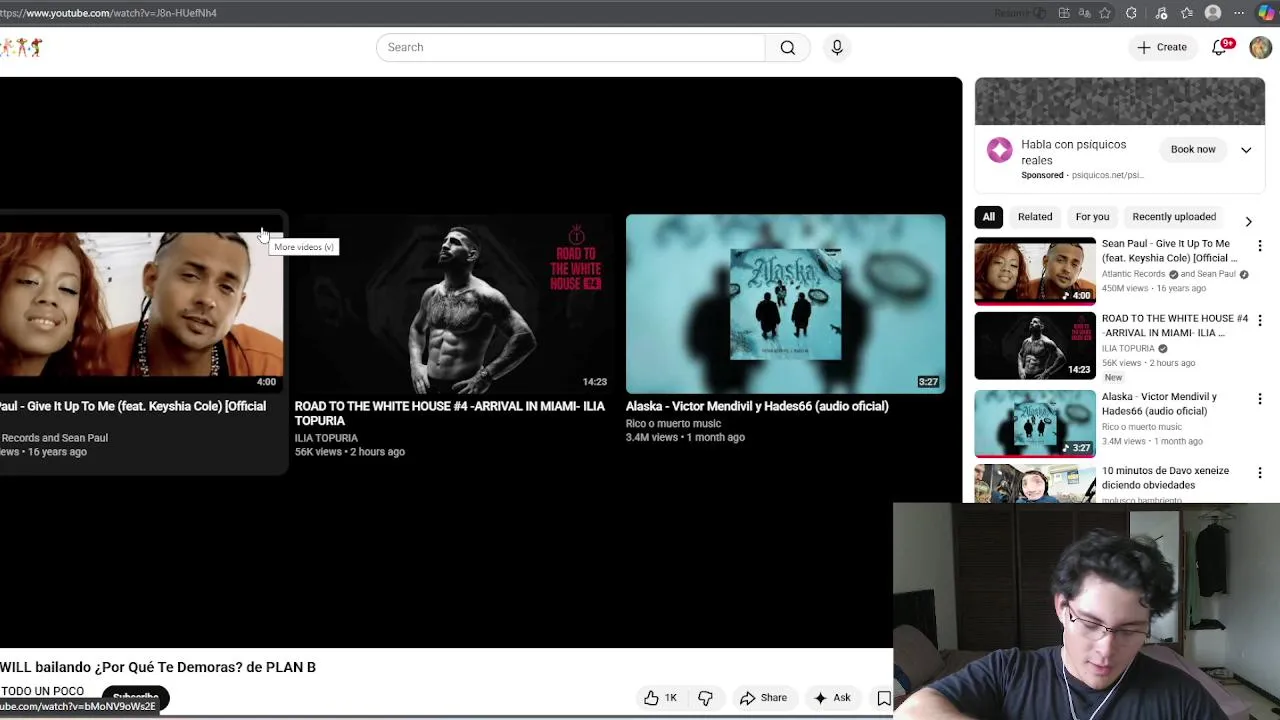Open options for sidebar Alaska video
This screenshot has height=720, width=1280.
point(1260,399)
